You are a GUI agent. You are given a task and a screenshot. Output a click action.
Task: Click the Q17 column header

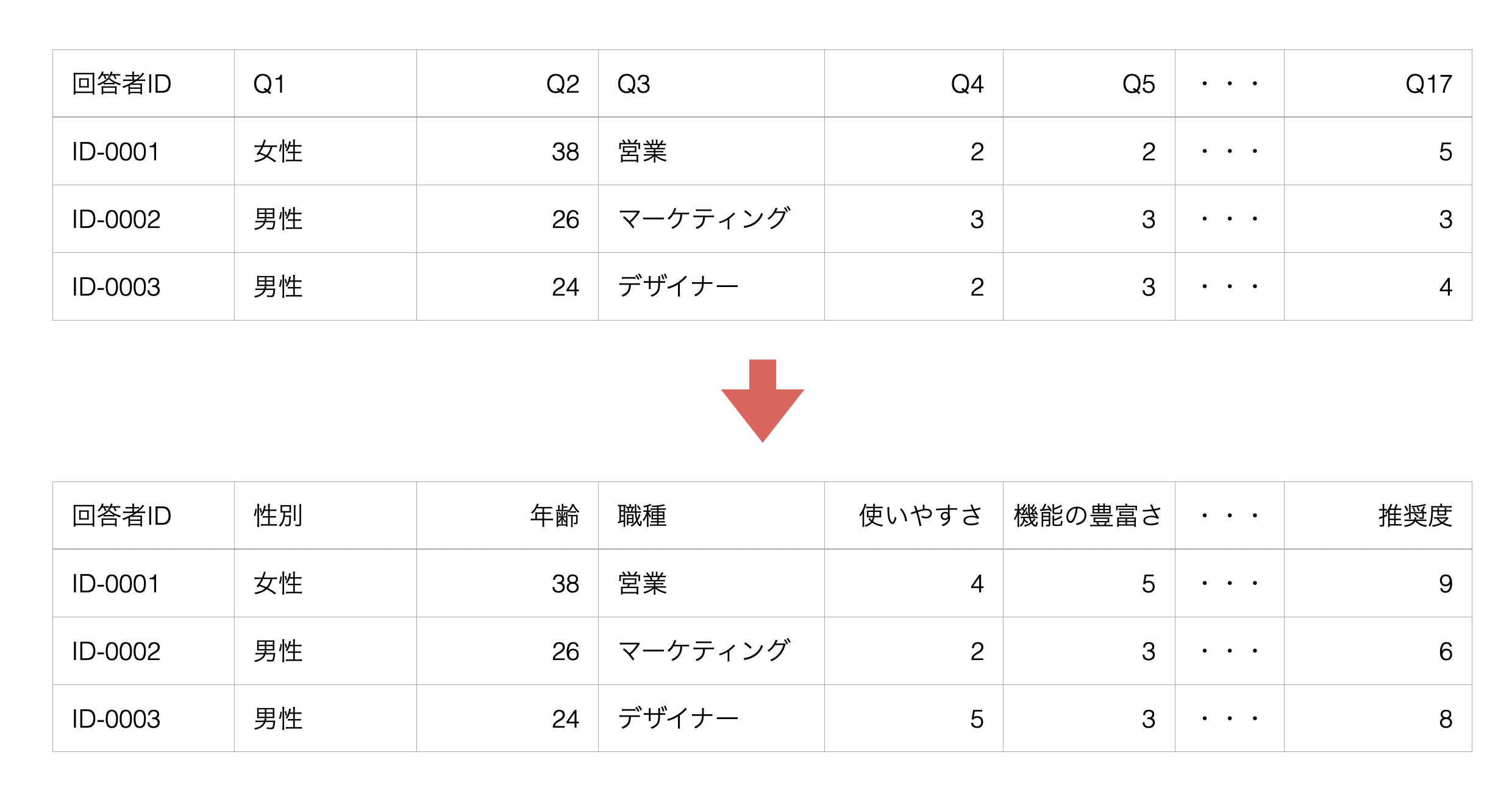[1378, 83]
